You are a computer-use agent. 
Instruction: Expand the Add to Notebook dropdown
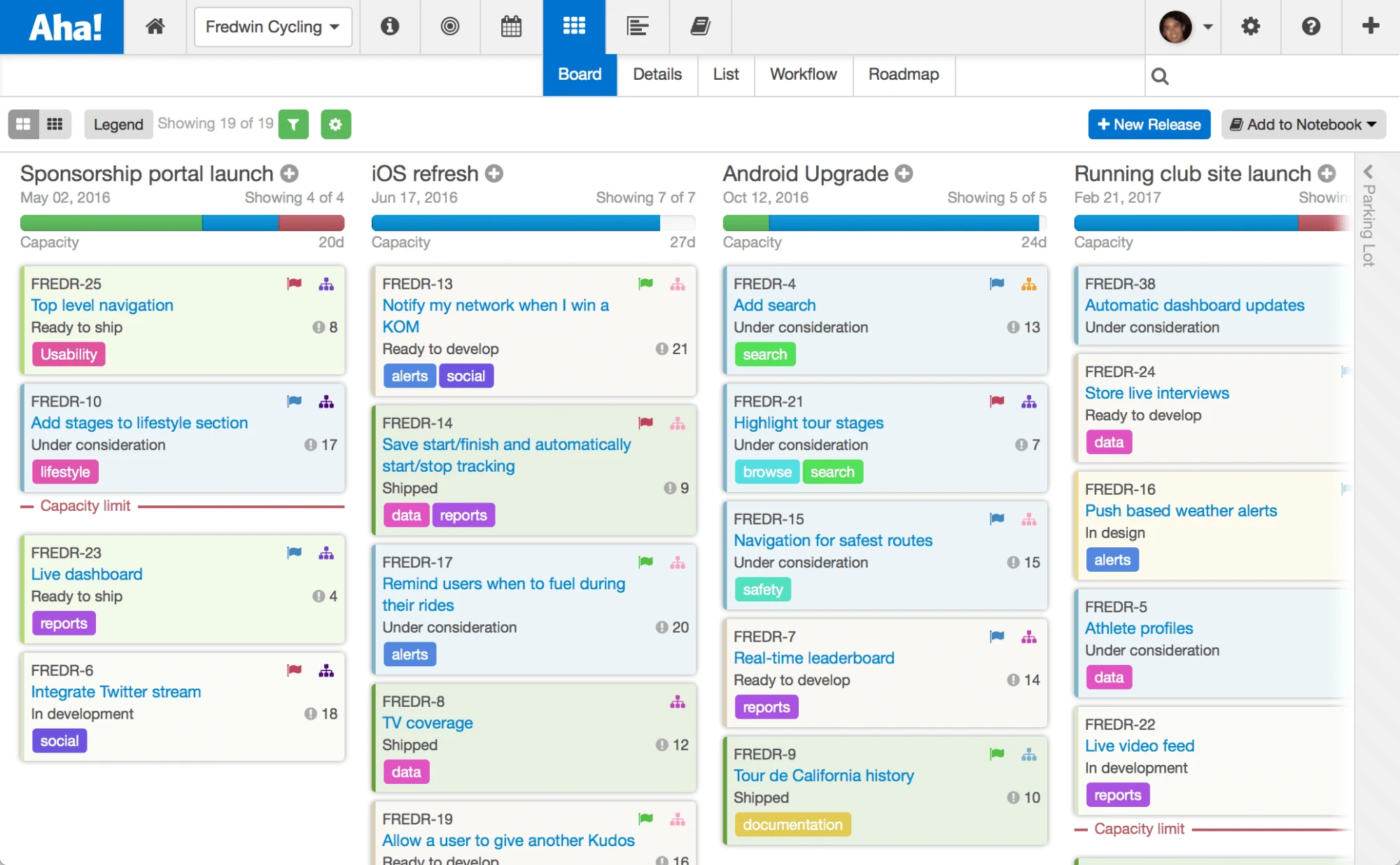pos(1303,125)
